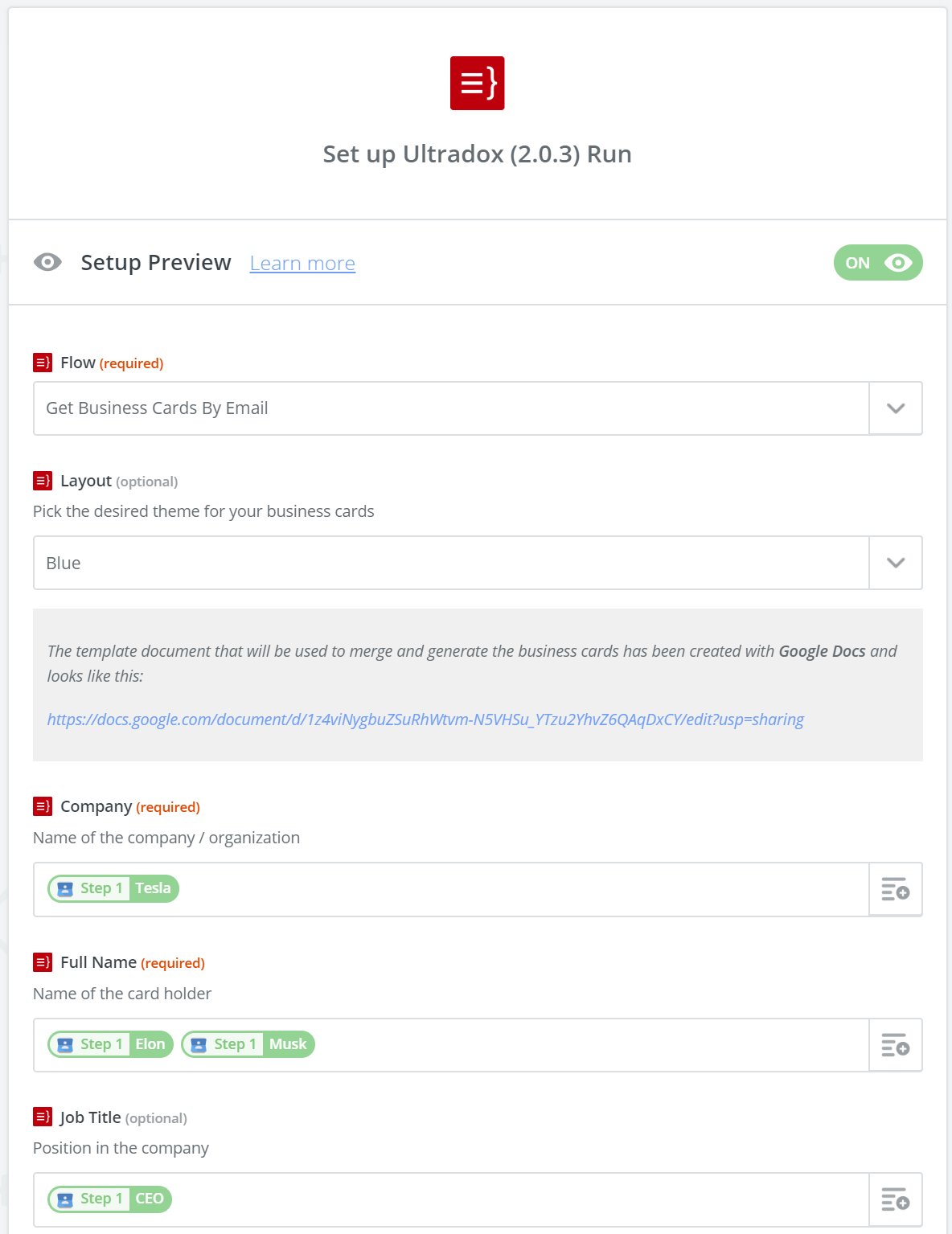
Task: Click the Ultradox icon beside Flow label
Action: [x=43, y=363]
